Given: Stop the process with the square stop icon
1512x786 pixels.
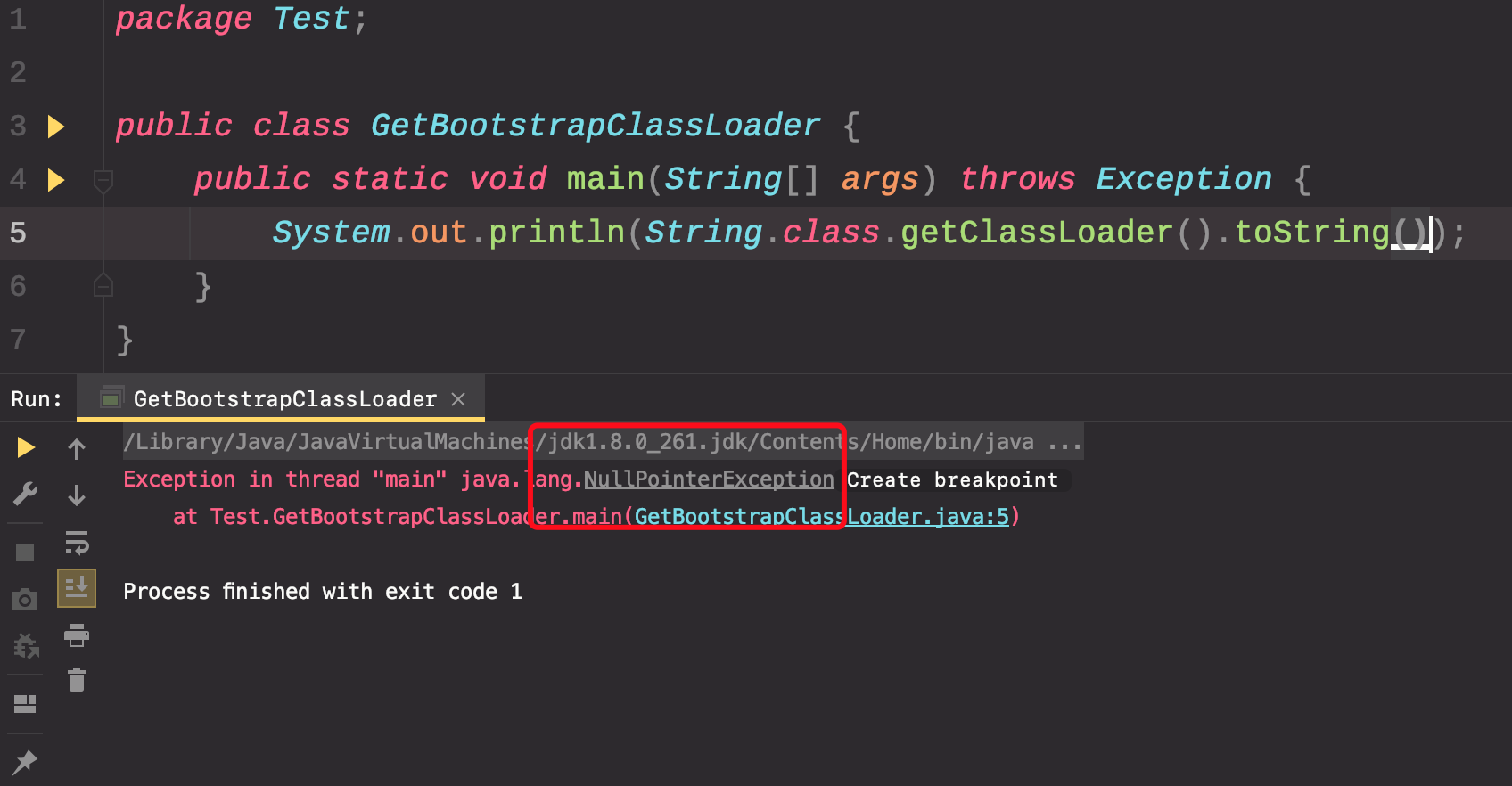Looking at the screenshot, I should (x=25, y=553).
